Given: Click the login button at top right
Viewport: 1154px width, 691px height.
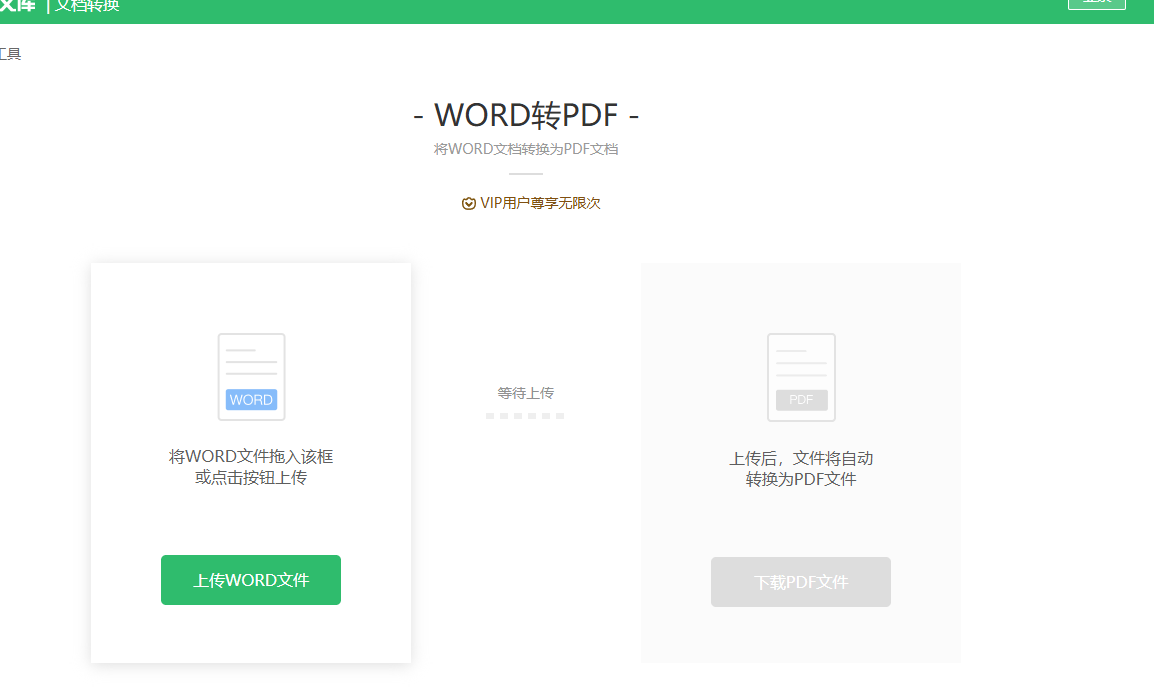Looking at the screenshot, I should click(1096, 4).
